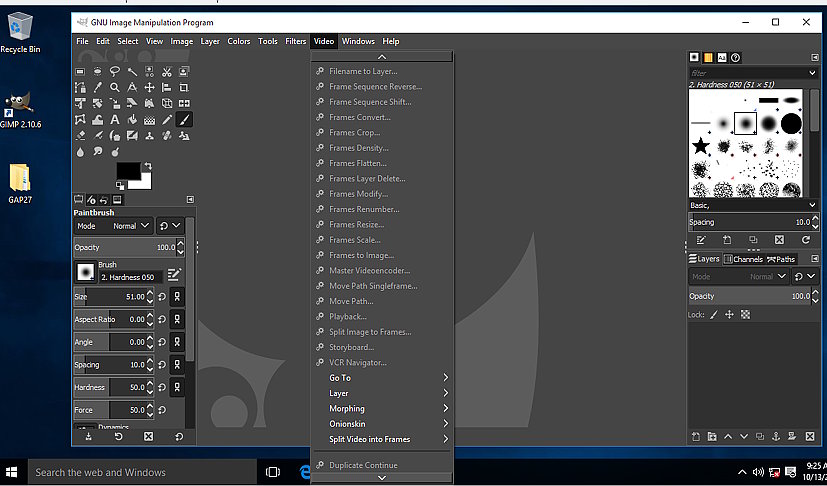Select the Move tool

coord(150,87)
